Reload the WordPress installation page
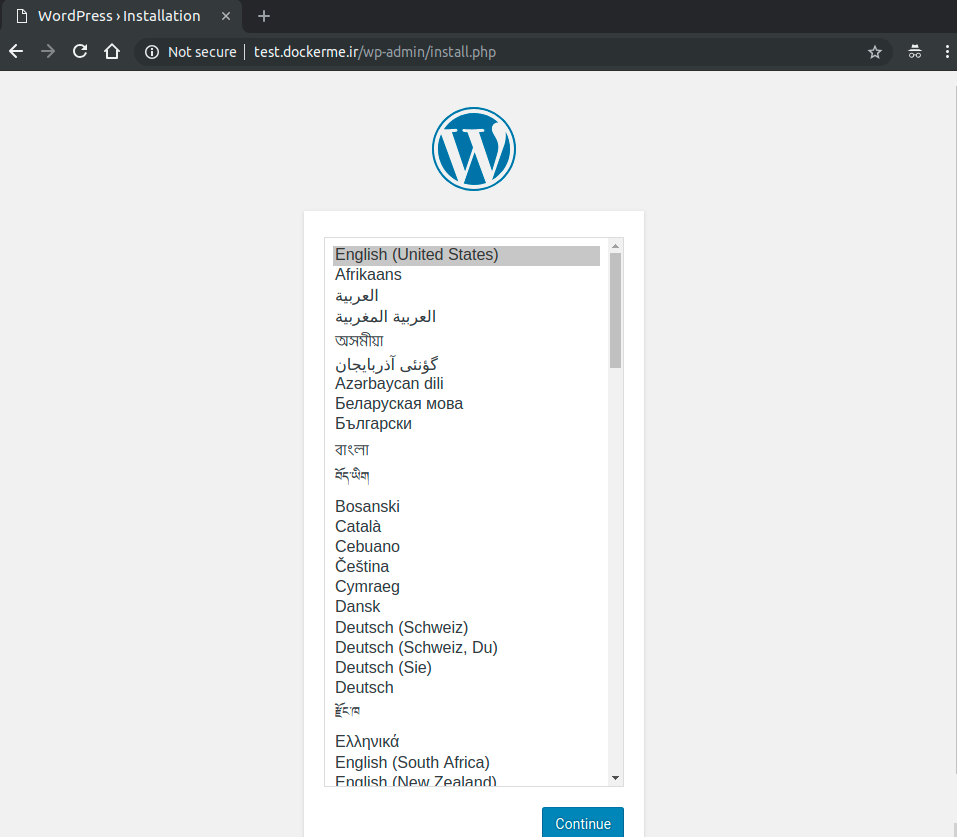Screen dimensions: 957x837 [80, 52]
